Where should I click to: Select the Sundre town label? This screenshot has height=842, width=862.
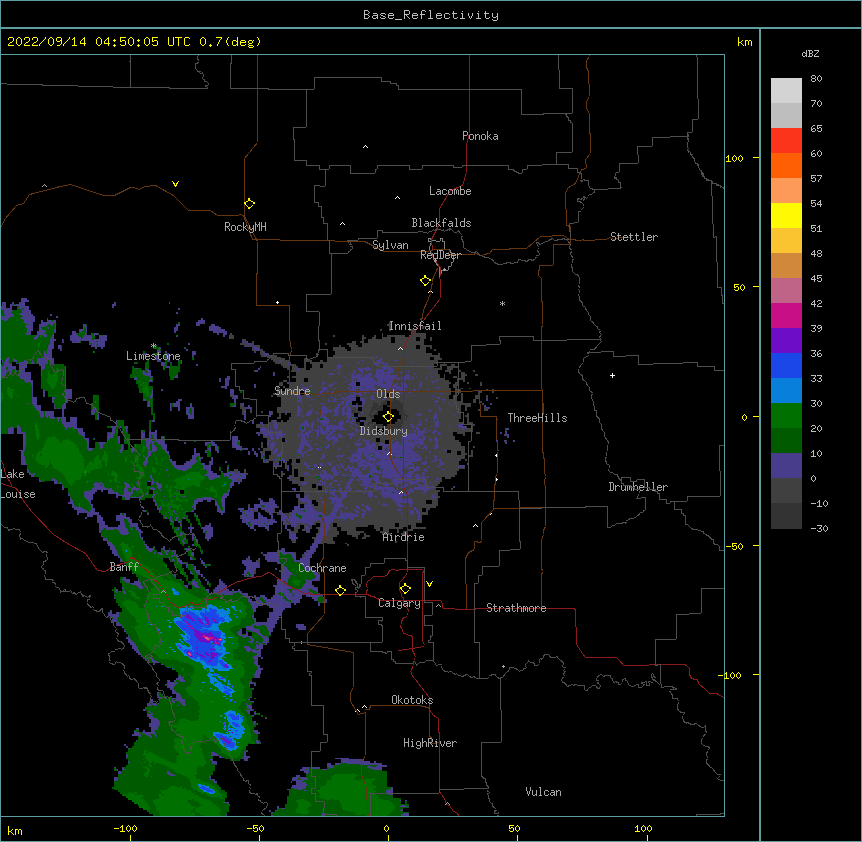point(292,391)
